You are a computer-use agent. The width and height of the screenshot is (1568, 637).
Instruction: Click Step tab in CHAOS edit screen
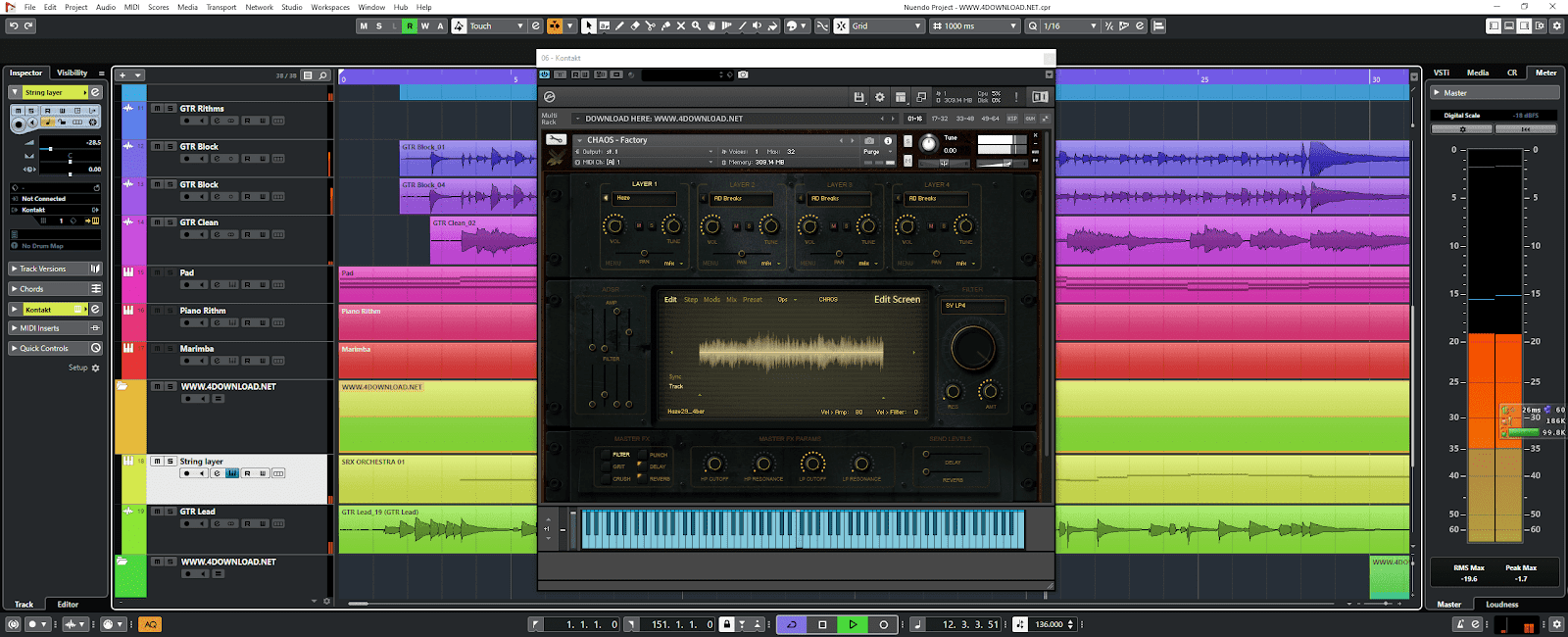click(691, 299)
